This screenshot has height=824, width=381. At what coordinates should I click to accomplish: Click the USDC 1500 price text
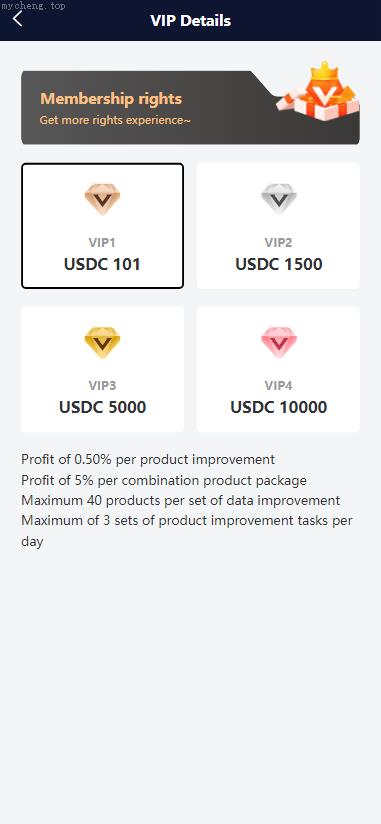click(279, 264)
